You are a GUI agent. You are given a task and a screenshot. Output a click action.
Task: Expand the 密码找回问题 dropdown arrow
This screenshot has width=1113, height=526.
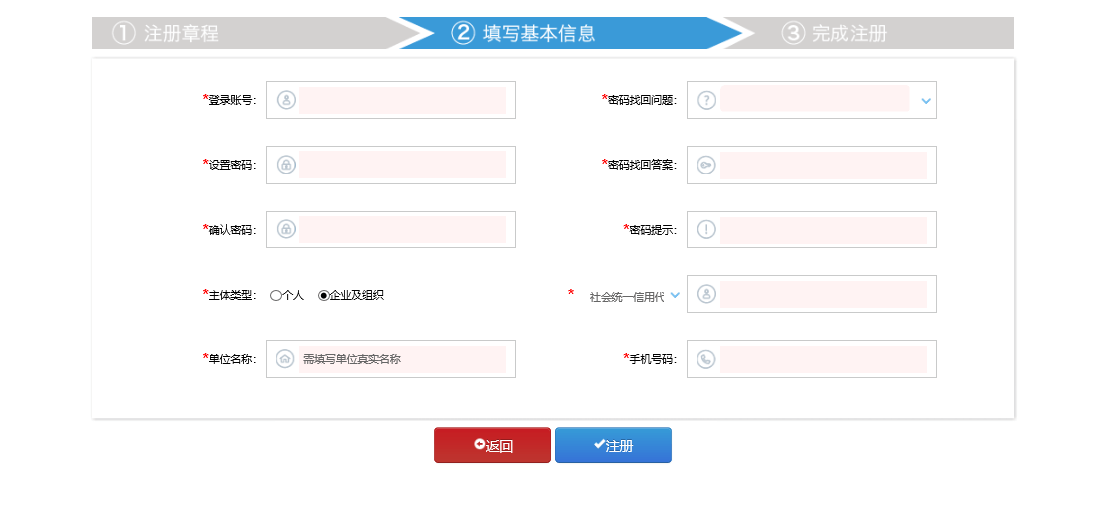(925, 101)
